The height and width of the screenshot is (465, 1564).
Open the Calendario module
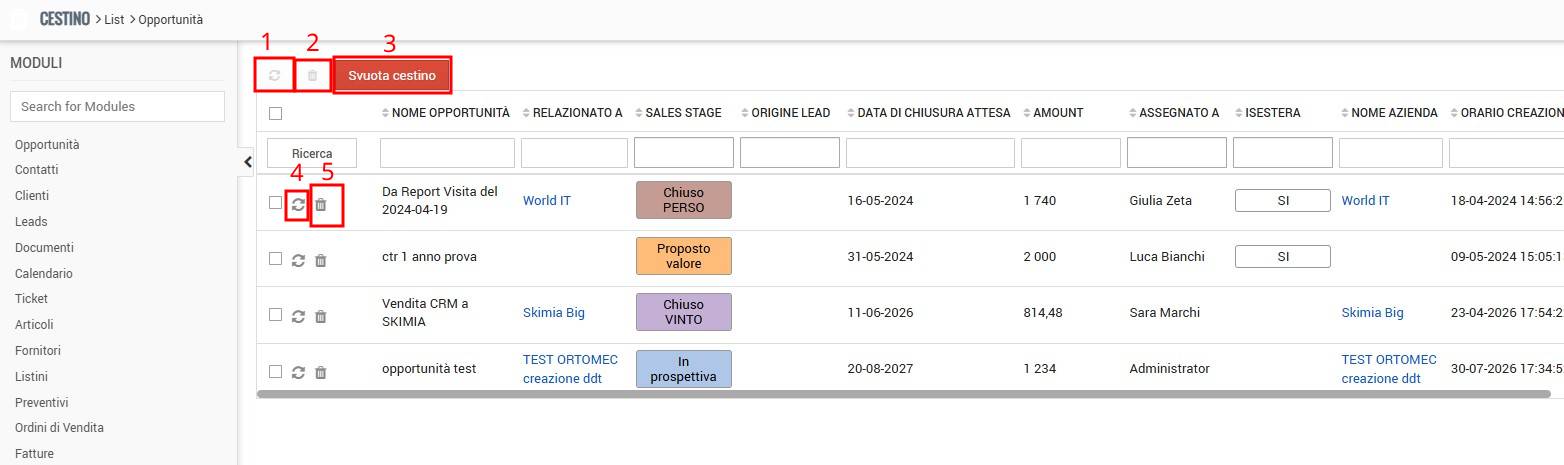[44, 274]
